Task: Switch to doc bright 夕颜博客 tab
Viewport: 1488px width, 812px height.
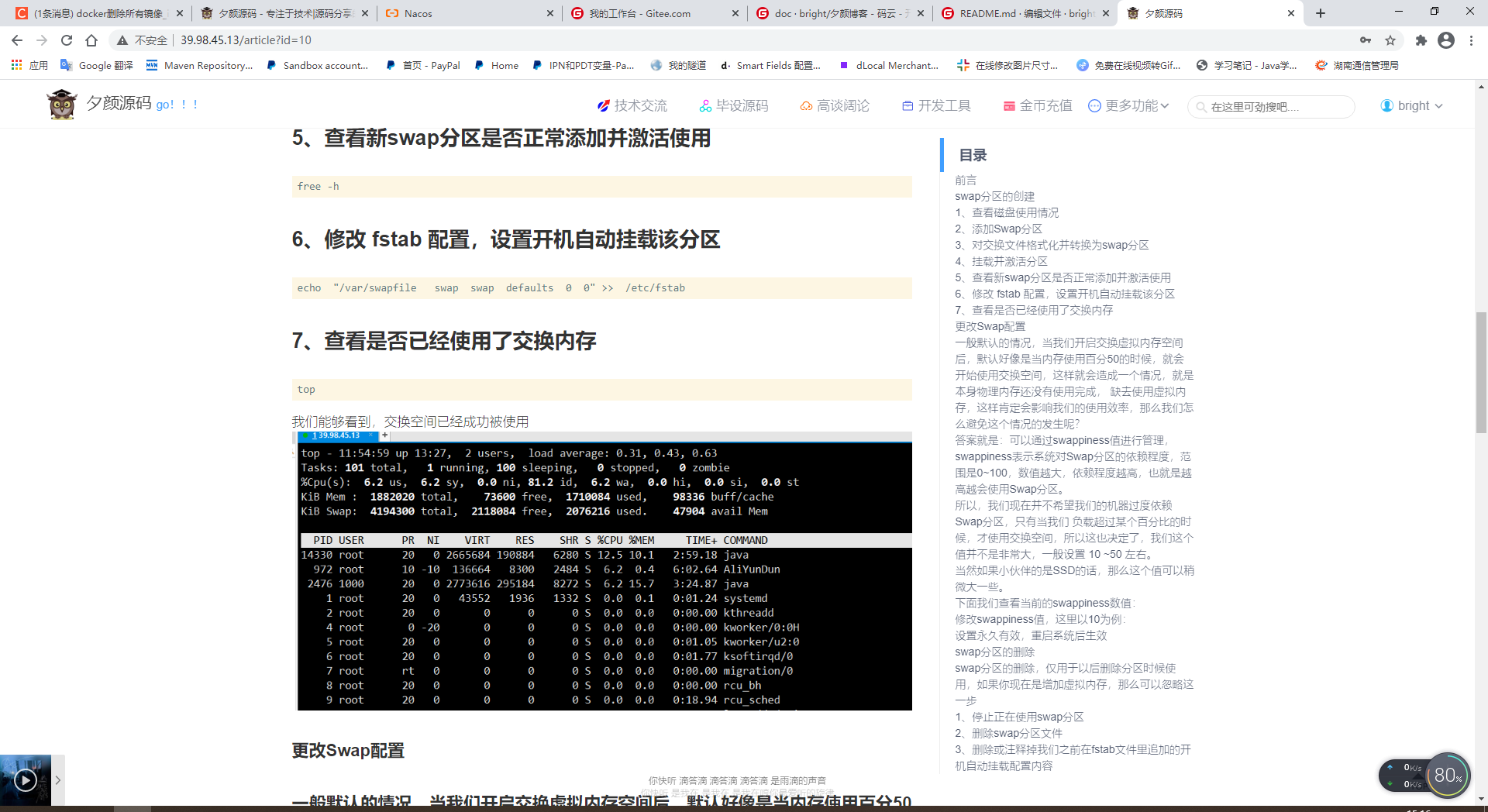Action: [840, 13]
